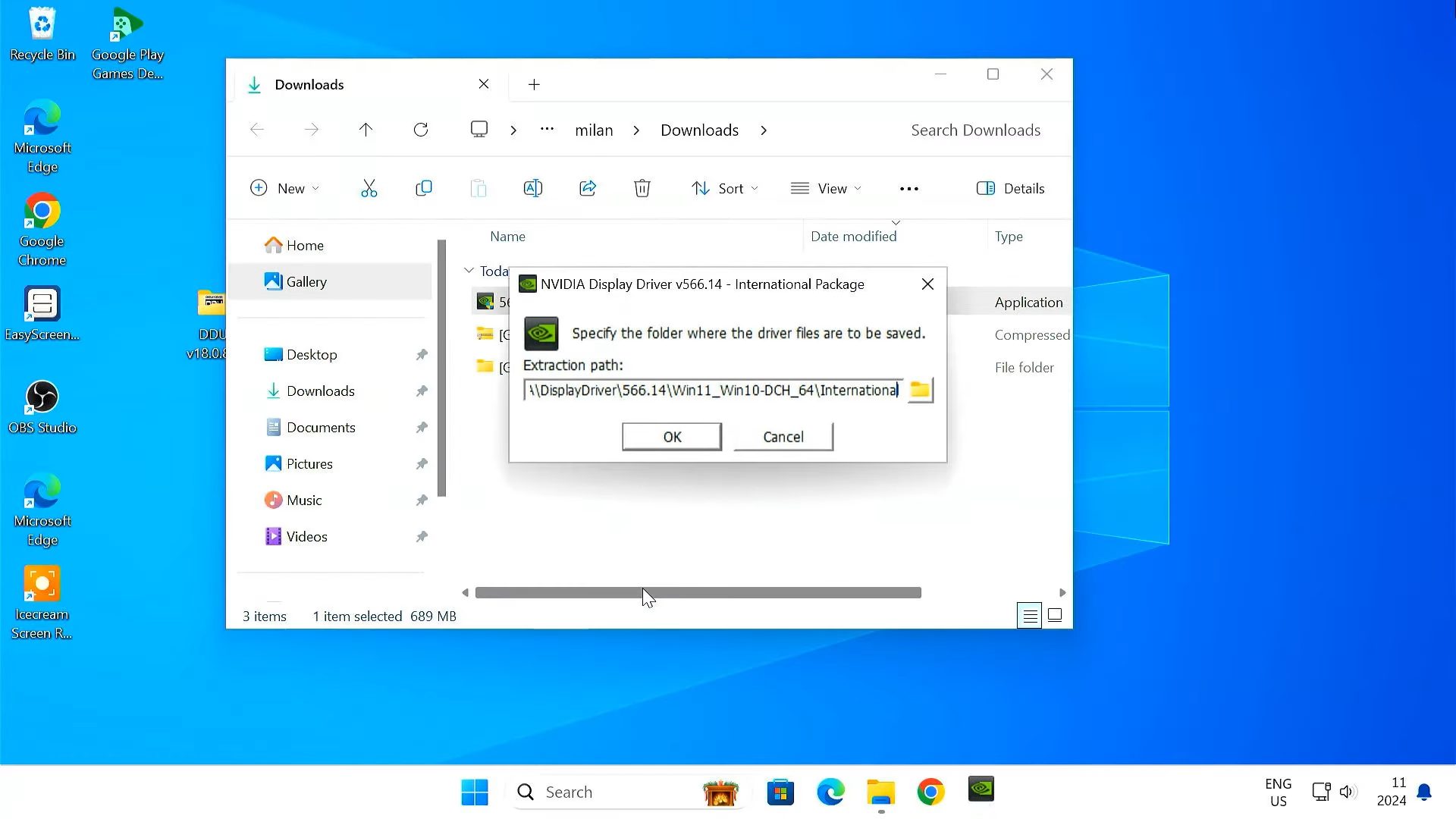Click the folder browse icon beside Extraction path
The image size is (1456, 819).
click(920, 391)
